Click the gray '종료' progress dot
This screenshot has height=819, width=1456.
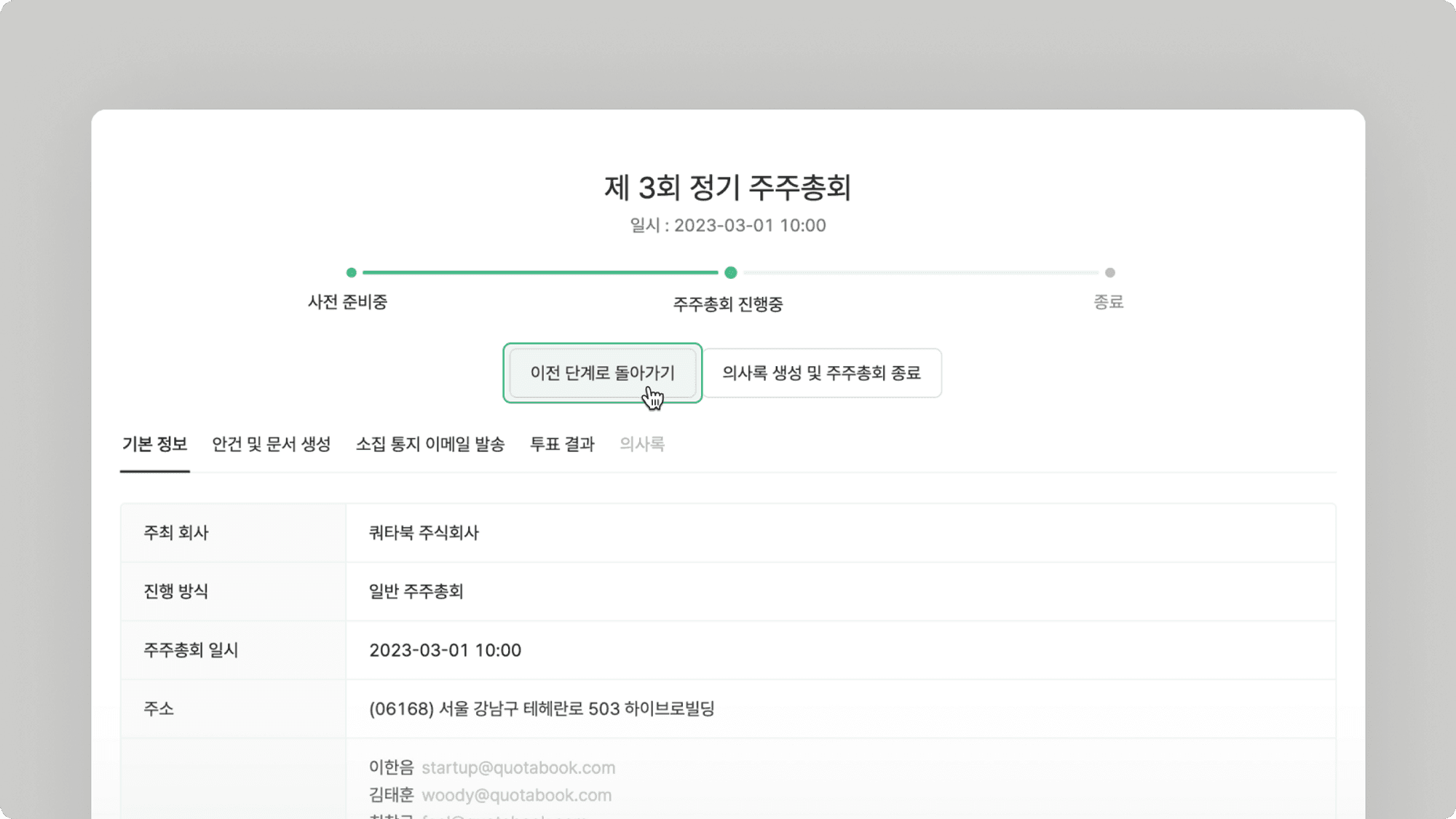tap(1109, 273)
